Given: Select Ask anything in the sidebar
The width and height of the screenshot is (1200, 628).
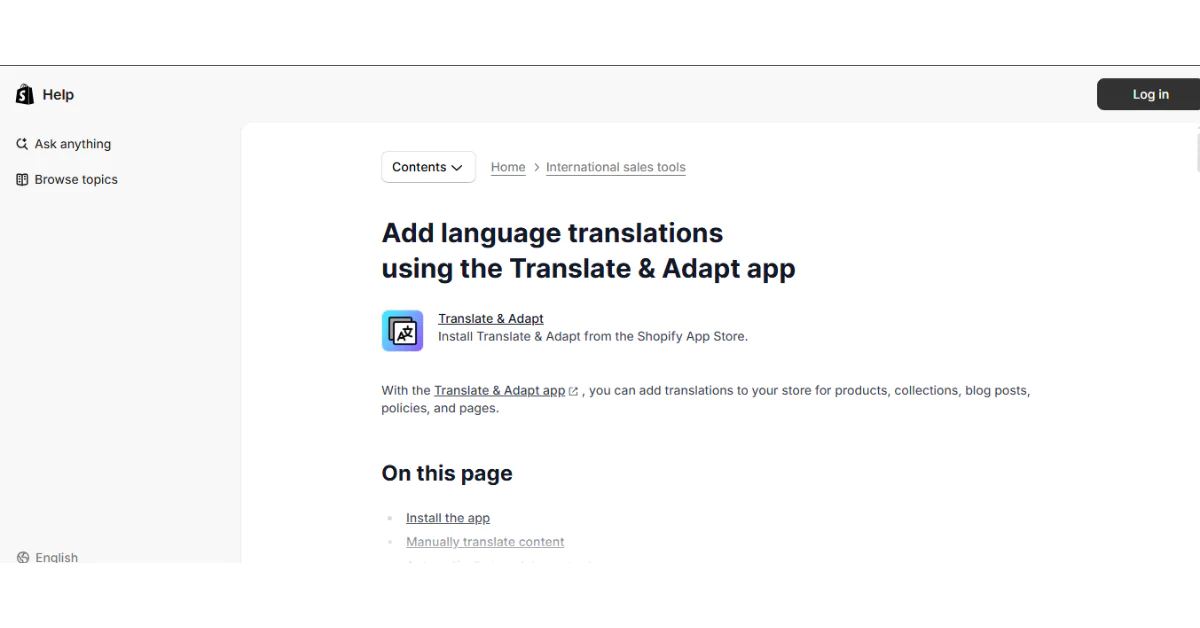Looking at the screenshot, I should [x=72, y=143].
